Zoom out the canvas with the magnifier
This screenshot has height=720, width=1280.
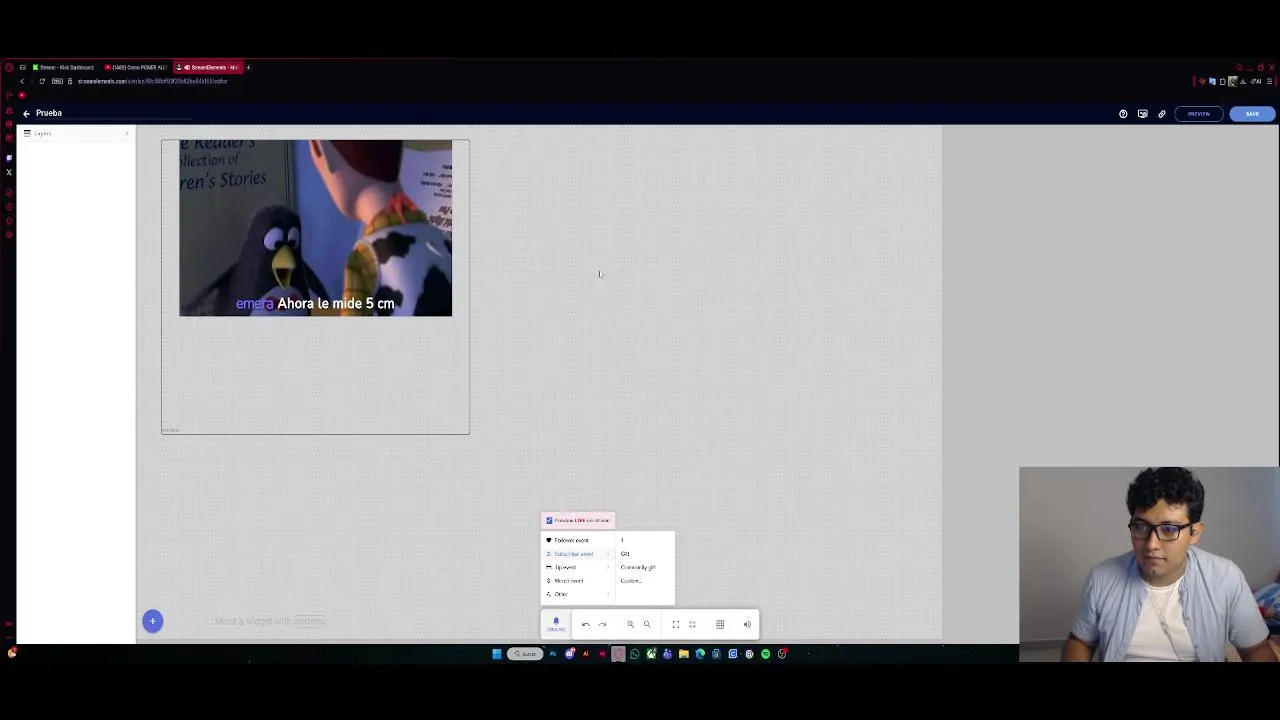(x=630, y=624)
